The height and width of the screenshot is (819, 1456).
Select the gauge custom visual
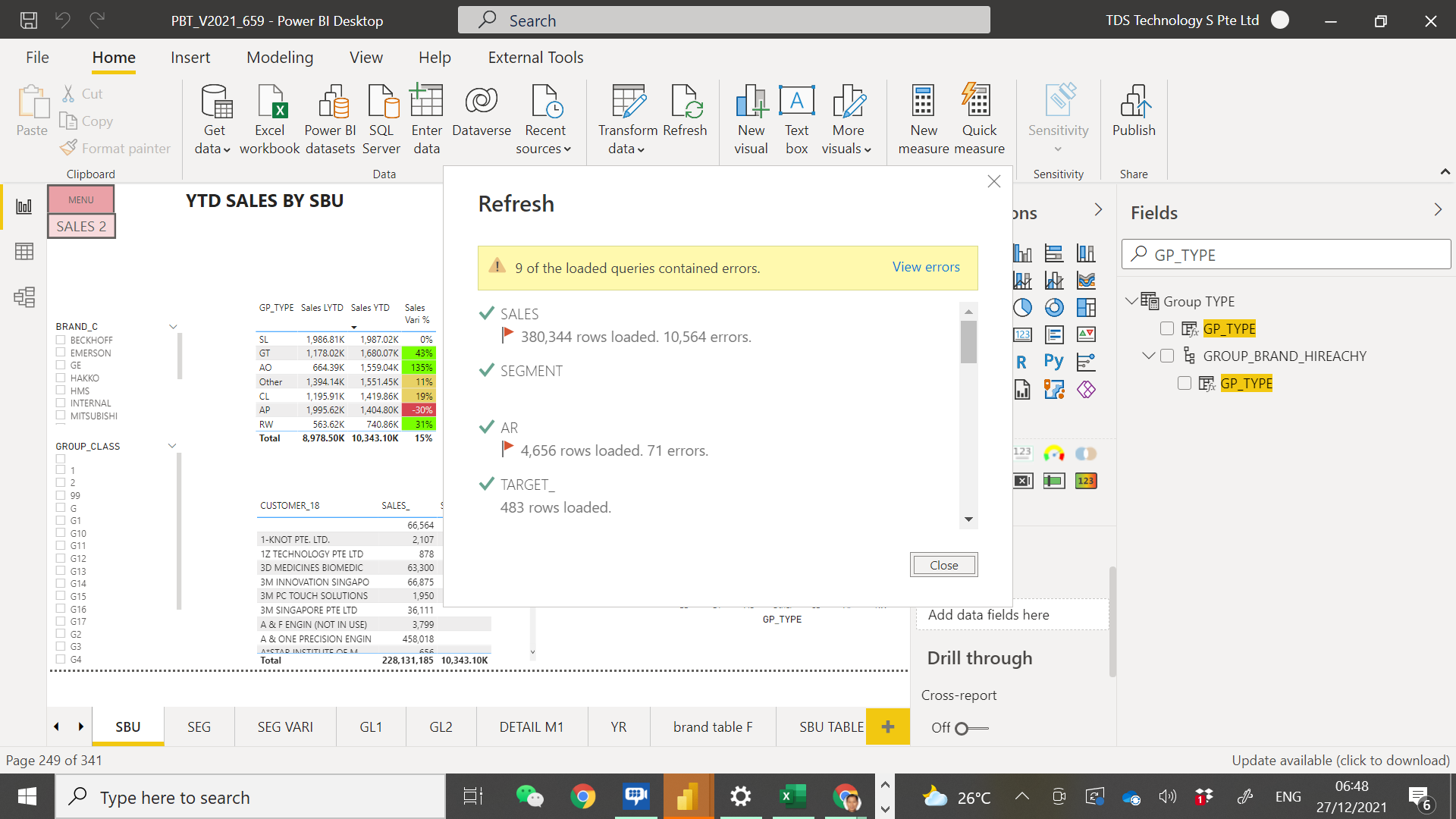[x=1054, y=453]
